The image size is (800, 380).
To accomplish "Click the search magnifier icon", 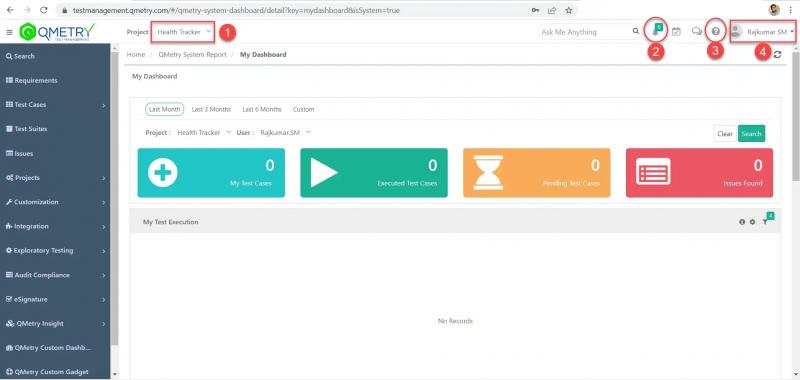I will point(636,31).
